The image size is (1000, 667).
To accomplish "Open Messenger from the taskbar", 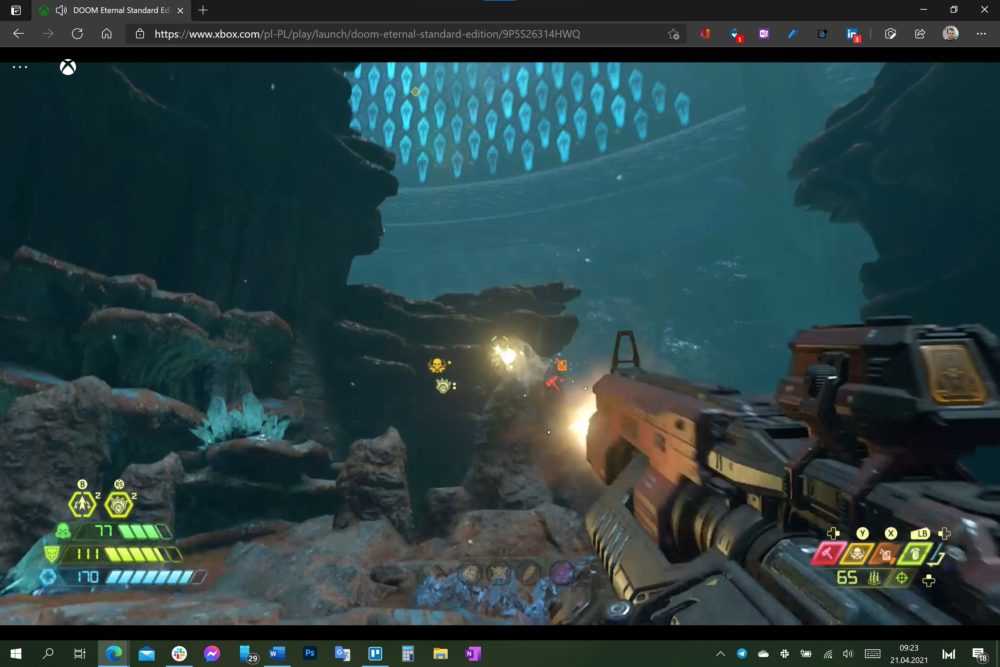I will [x=212, y=654].
